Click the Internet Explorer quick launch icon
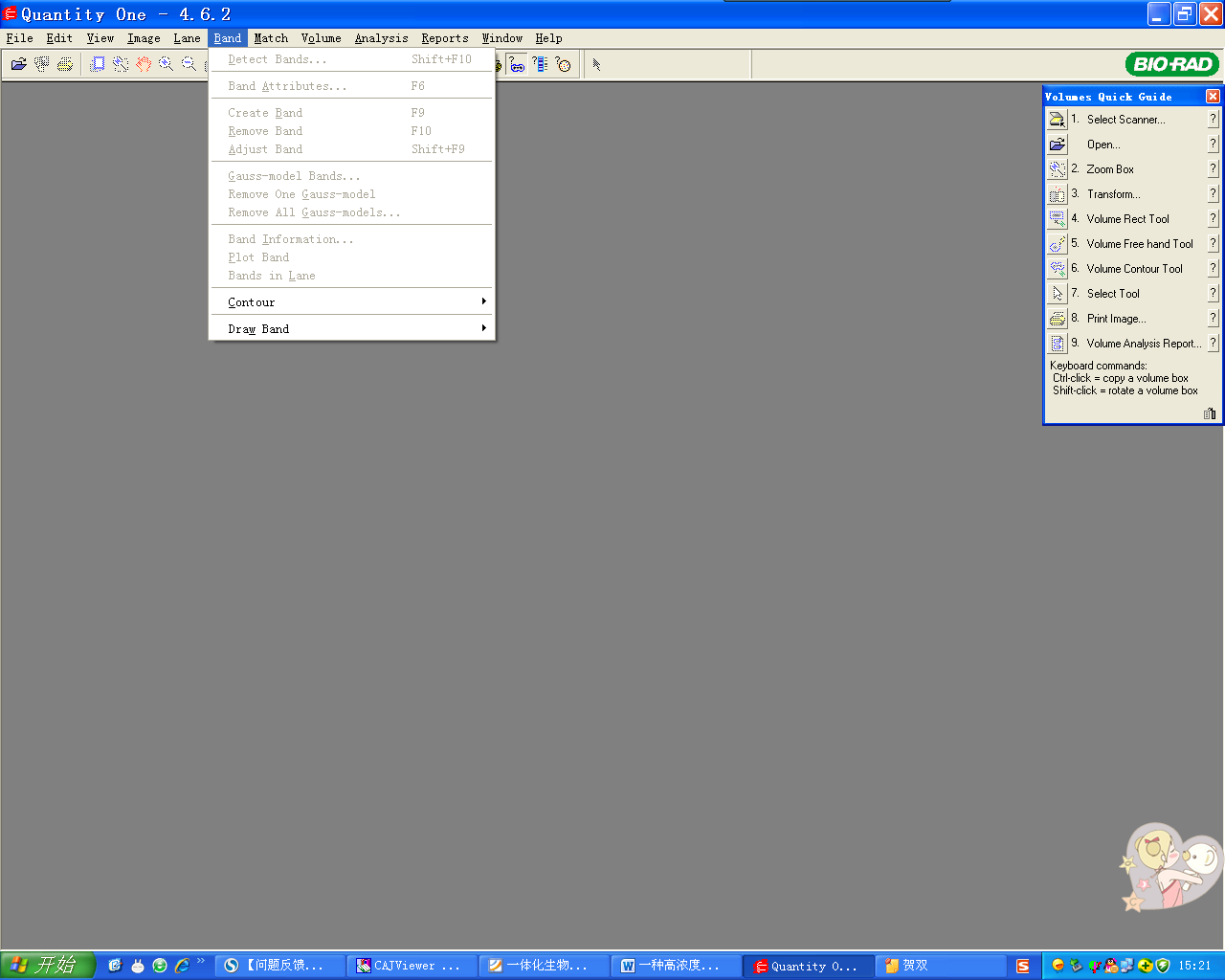Image resolution: width=1225 pixels, height=980 pixels. [182, 966]
